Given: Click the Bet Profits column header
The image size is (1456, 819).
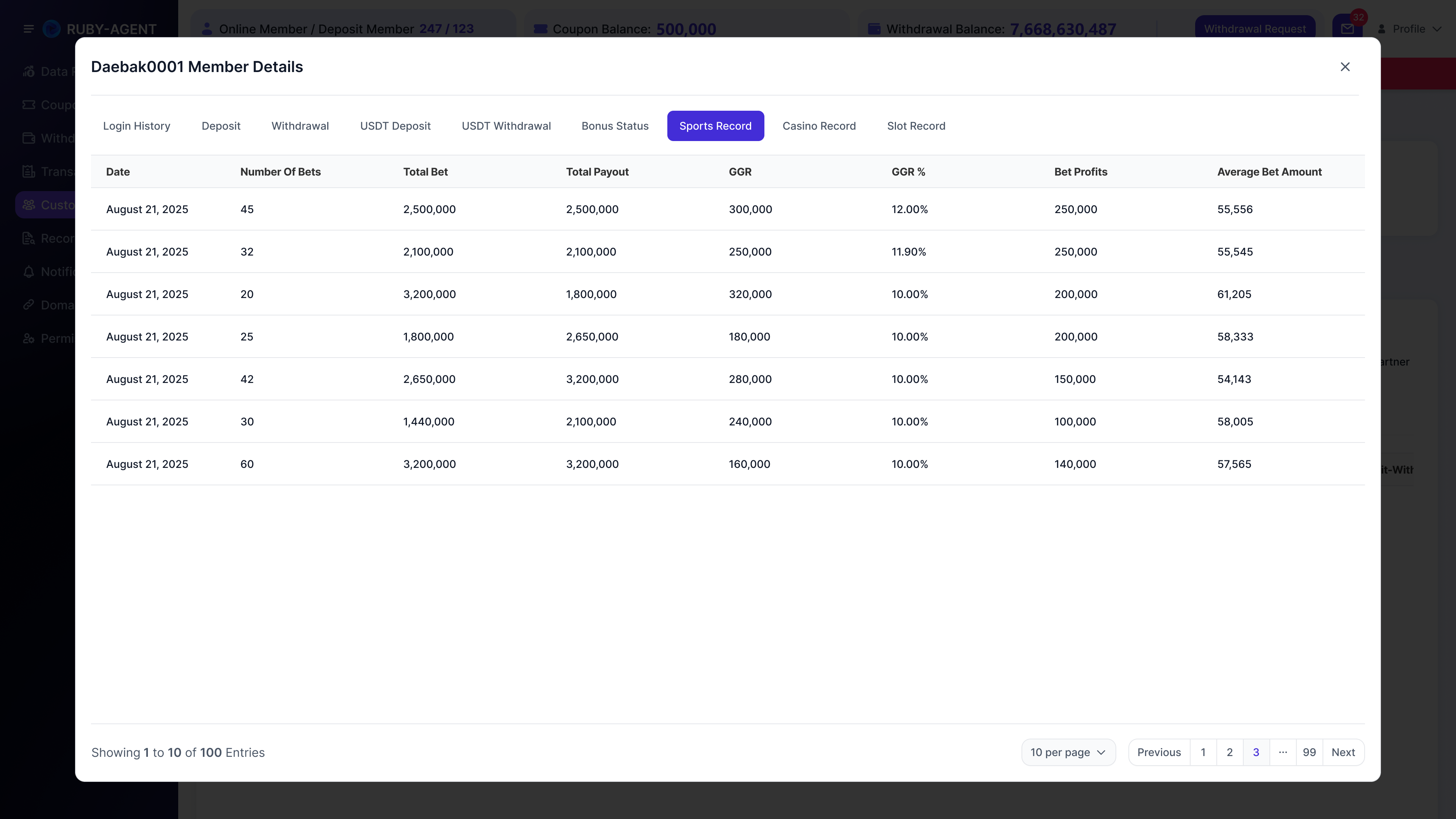Looking at the screenshot, I should pos(1080,172).
